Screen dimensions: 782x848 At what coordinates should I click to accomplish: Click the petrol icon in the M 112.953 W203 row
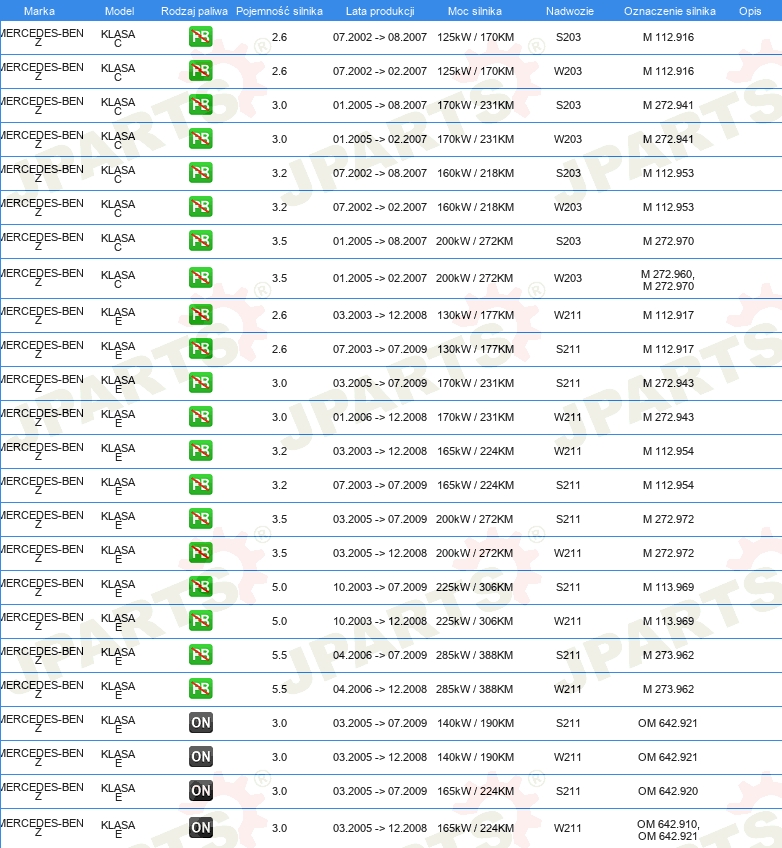click(x=201, y=207)
